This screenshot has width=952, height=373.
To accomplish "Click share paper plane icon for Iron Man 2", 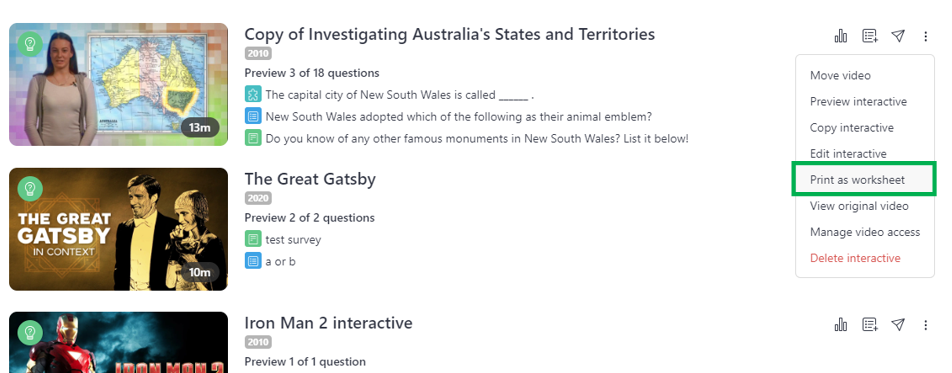I will (x=899, y=325).
